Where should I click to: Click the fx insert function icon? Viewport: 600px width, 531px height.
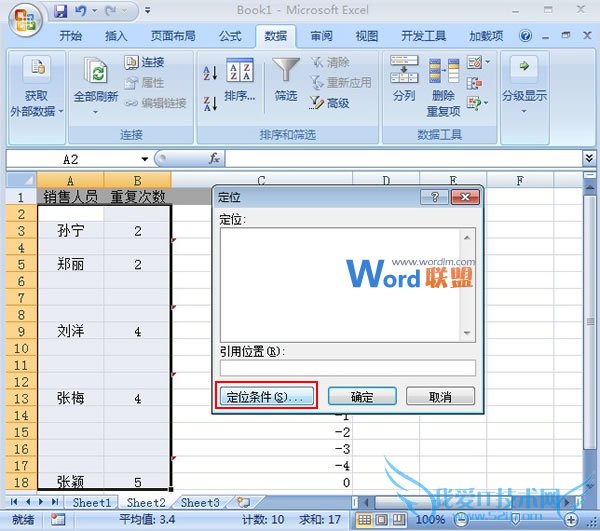214,159
